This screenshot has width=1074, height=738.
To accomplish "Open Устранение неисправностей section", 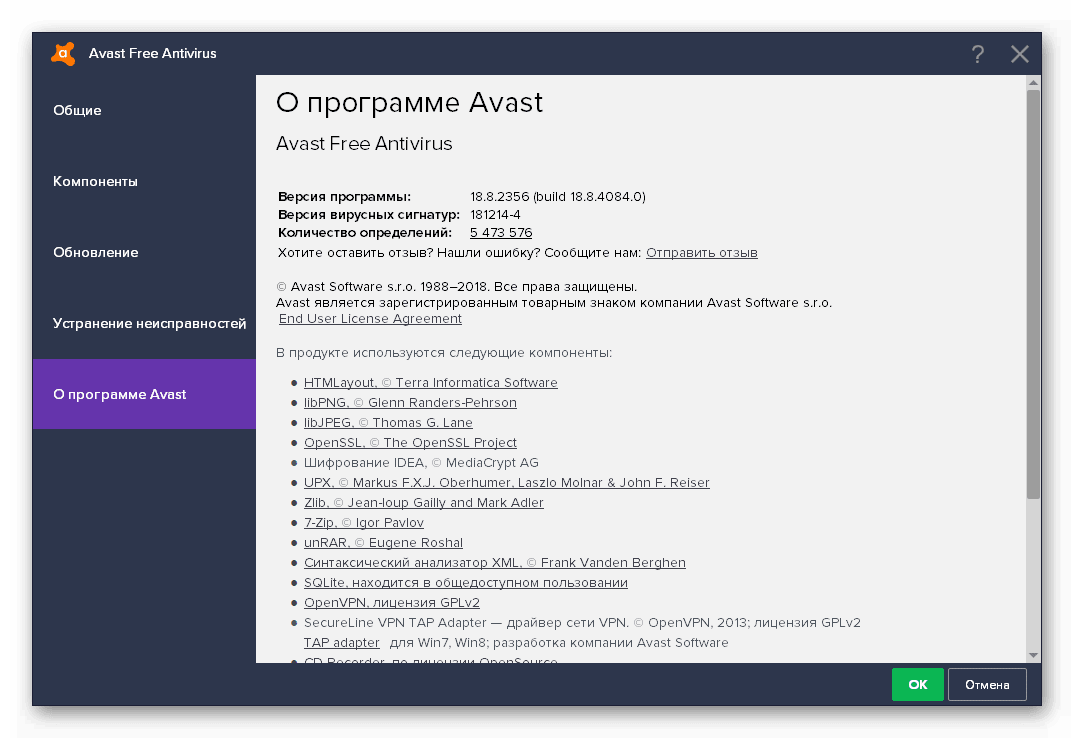I will [x=149, y=323].
